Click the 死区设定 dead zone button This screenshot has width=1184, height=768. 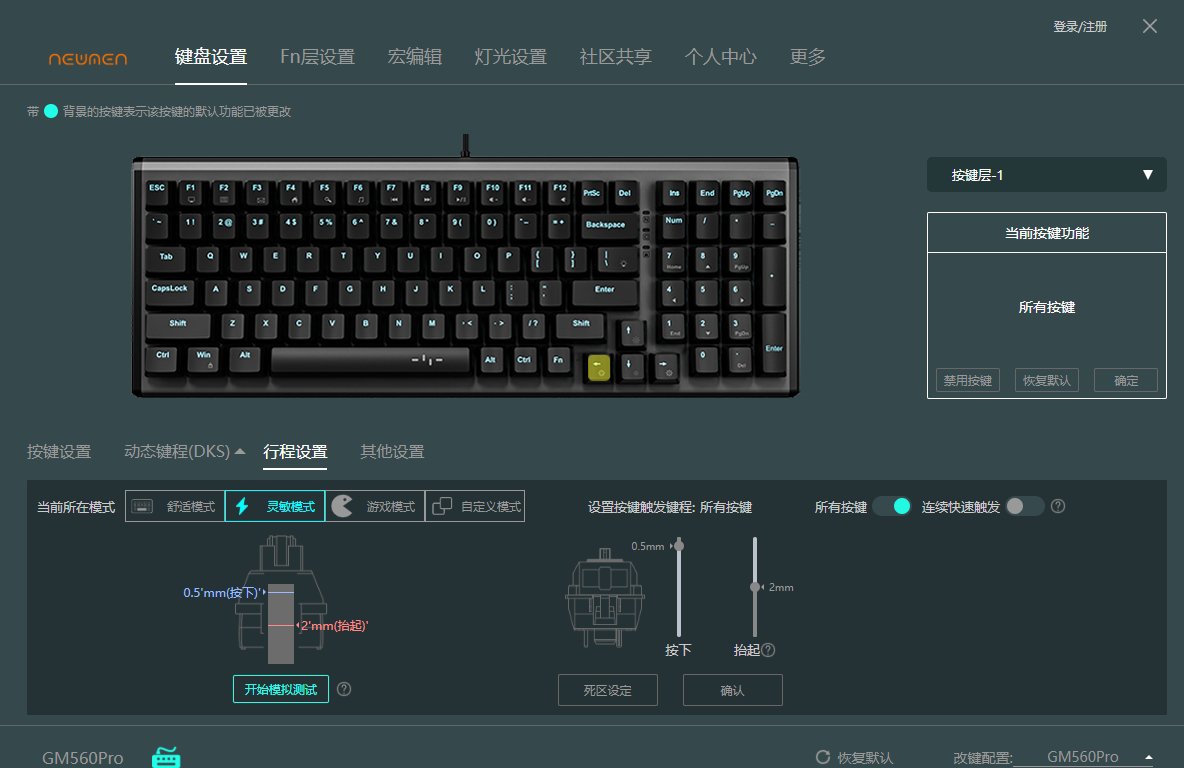[608, 690]
